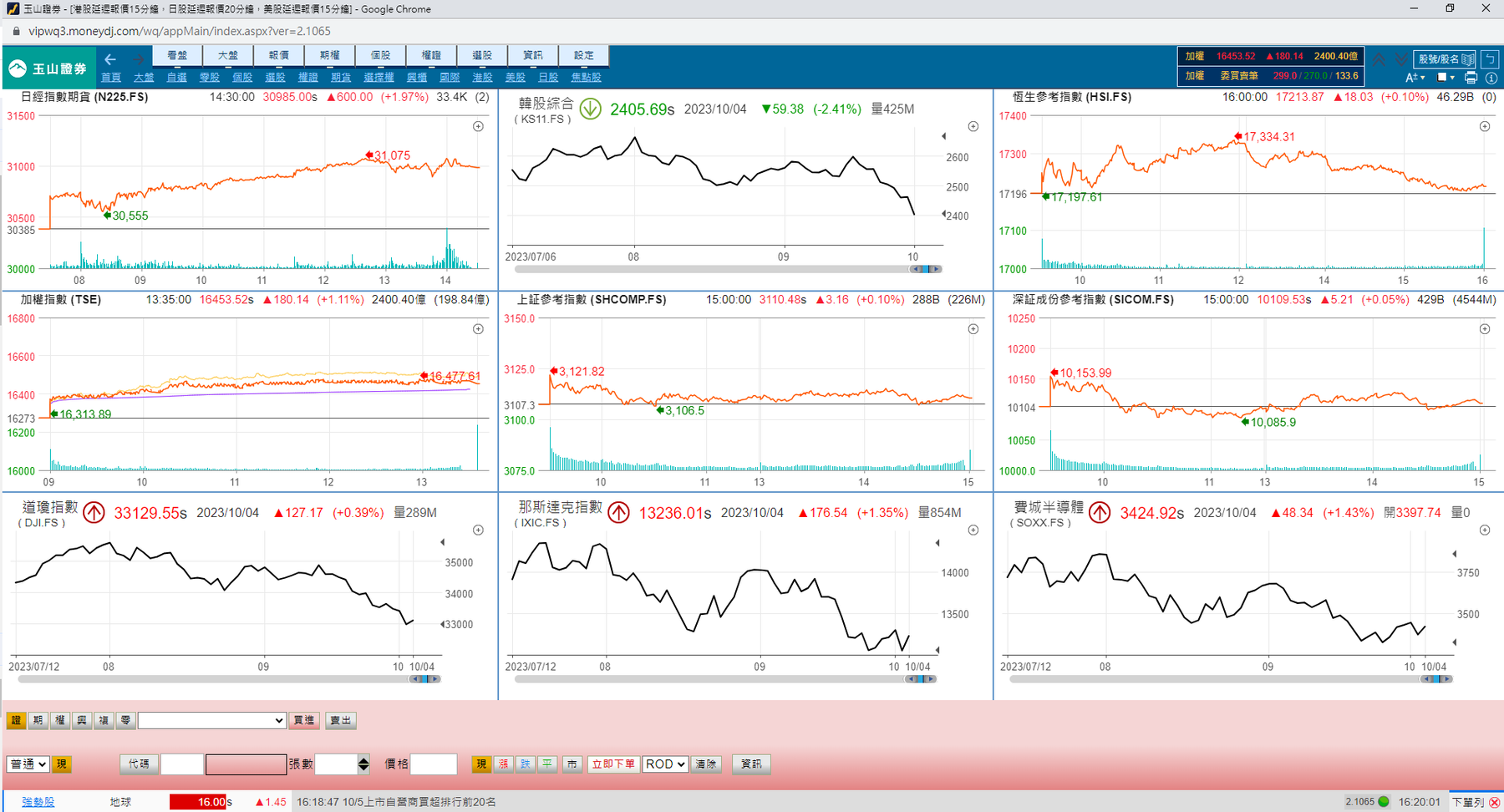
Task: Follow the 美股 link in navigation
Action: (x=516, y=78)
